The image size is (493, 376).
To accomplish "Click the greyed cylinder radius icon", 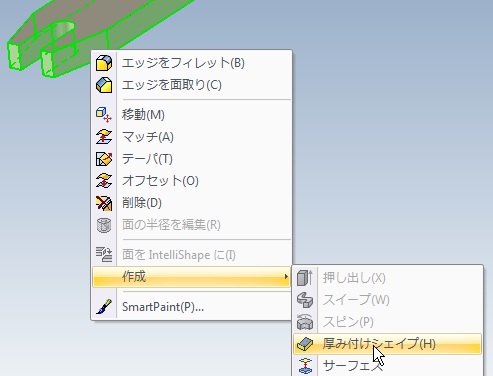I will tap(104, 225).
